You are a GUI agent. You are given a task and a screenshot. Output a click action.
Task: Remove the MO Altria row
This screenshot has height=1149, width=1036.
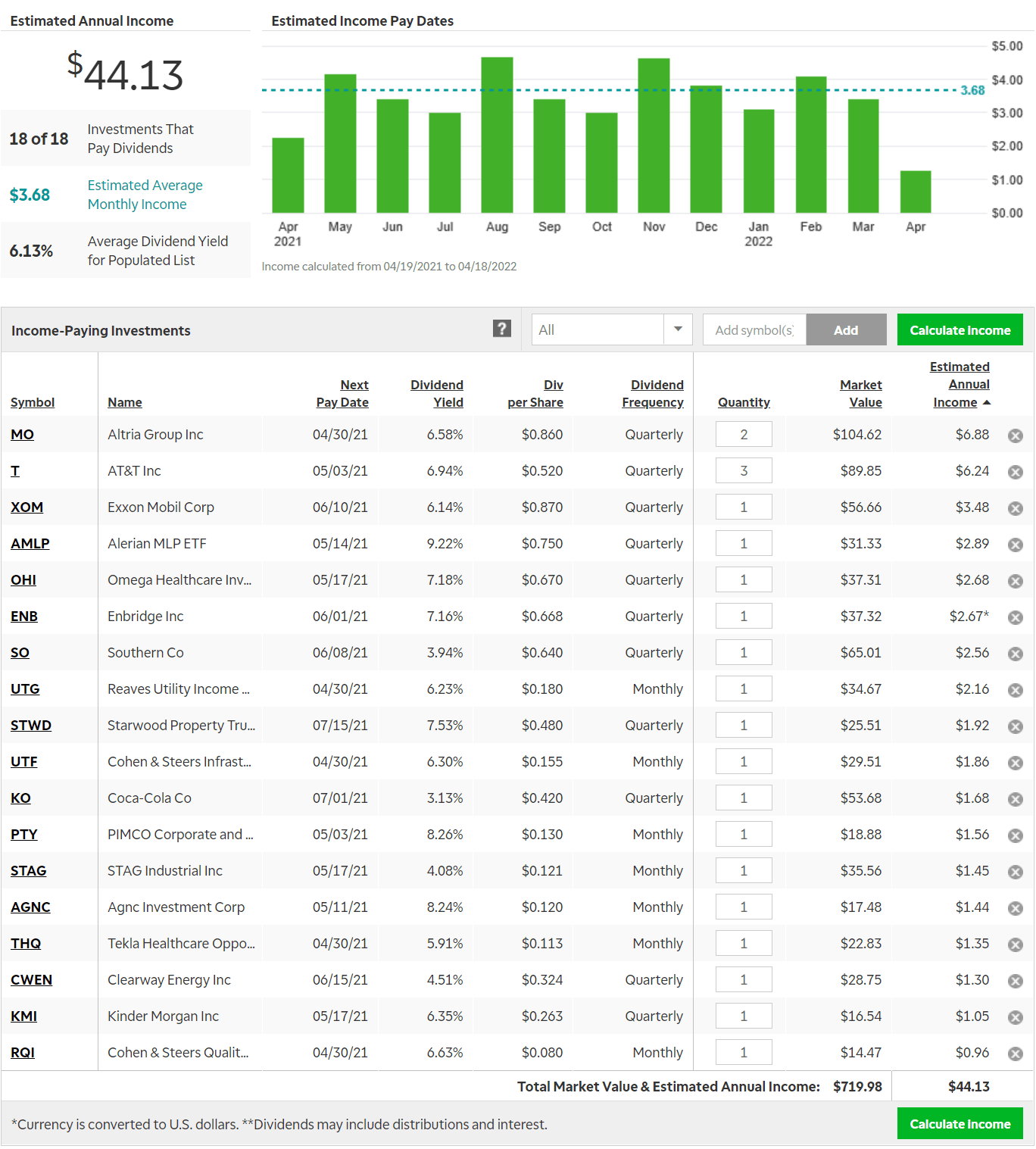1016,436
